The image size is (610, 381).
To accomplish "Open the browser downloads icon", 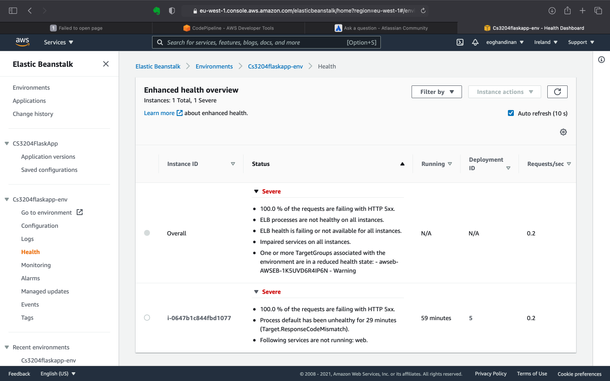I will click(x=552, y=11).
